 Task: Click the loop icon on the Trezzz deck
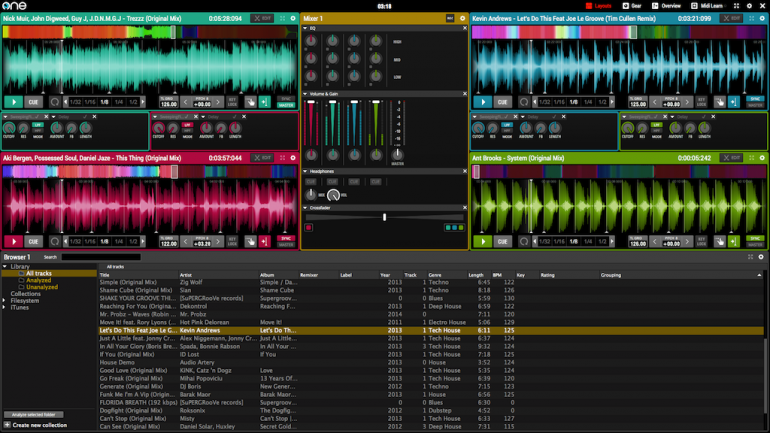pyautogui.click(x=55, y=102)
